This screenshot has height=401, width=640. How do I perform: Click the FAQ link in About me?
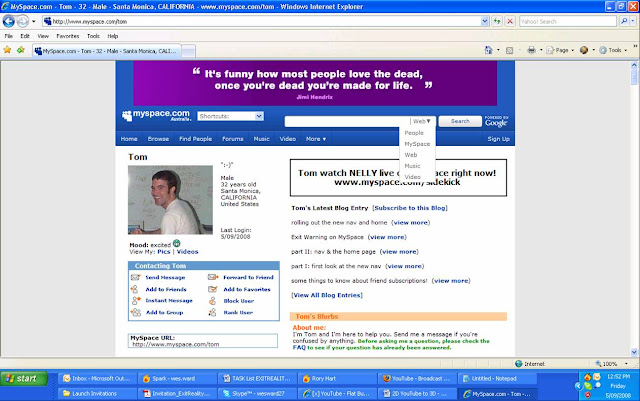[x=299, y=348]
